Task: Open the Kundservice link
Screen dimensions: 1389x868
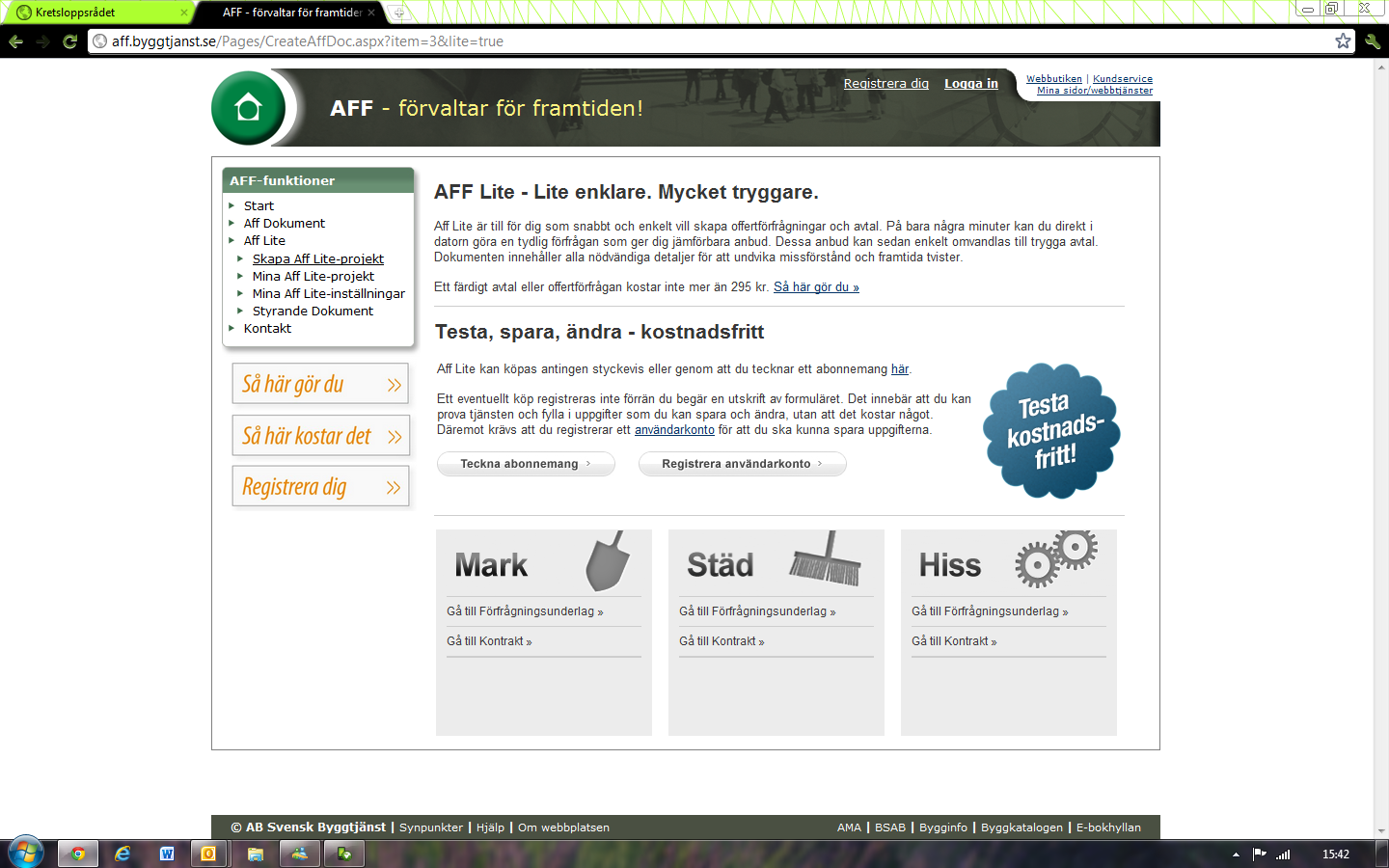Action: 1123,79
